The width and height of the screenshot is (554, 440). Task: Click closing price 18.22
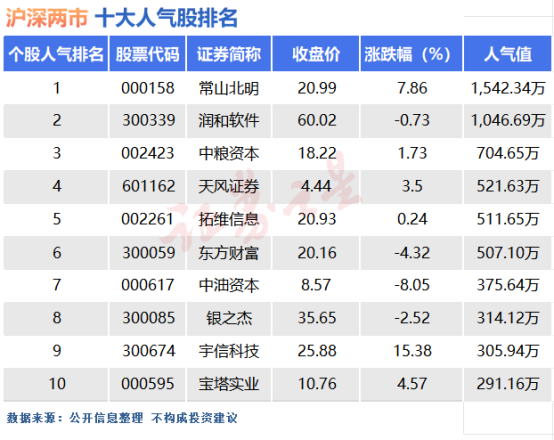click(x=317, y=153)
